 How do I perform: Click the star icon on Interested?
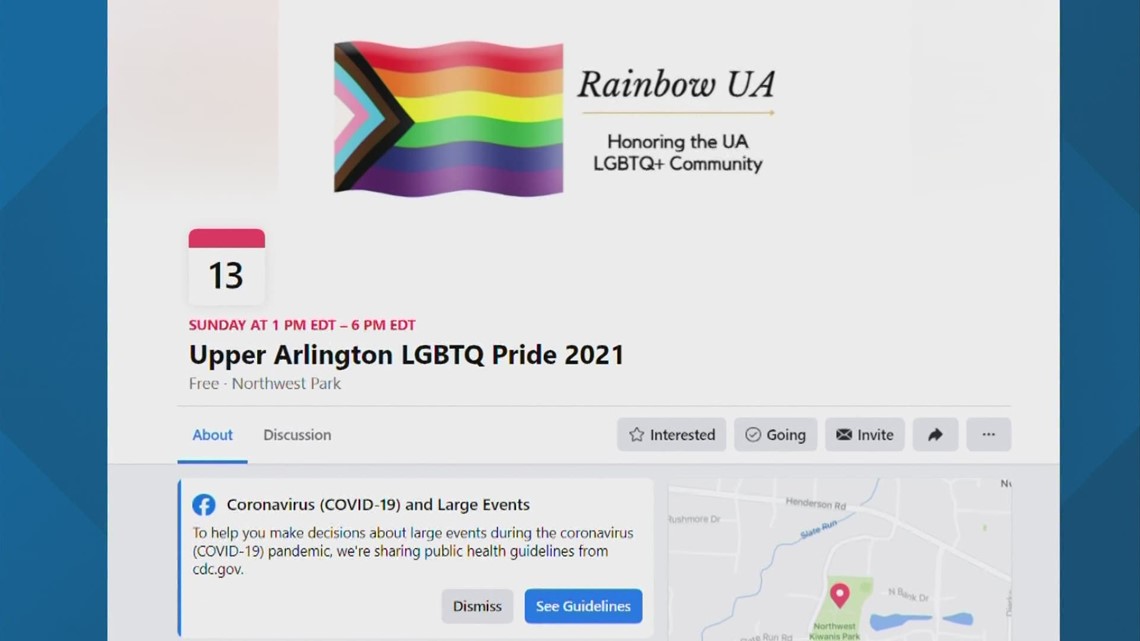[x=637, y=435]
